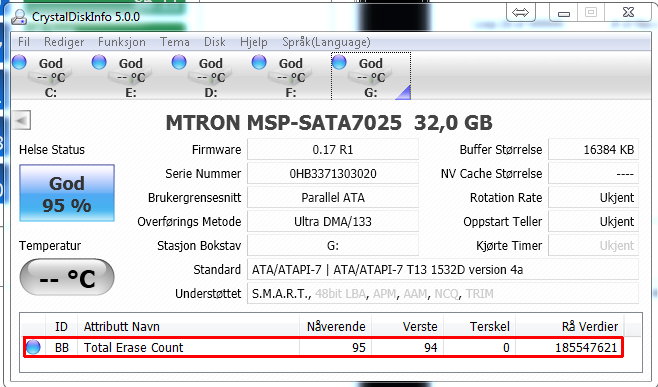Select drive G: health status icon
This screenshot has height=387, width=658.
pos(339,62)
